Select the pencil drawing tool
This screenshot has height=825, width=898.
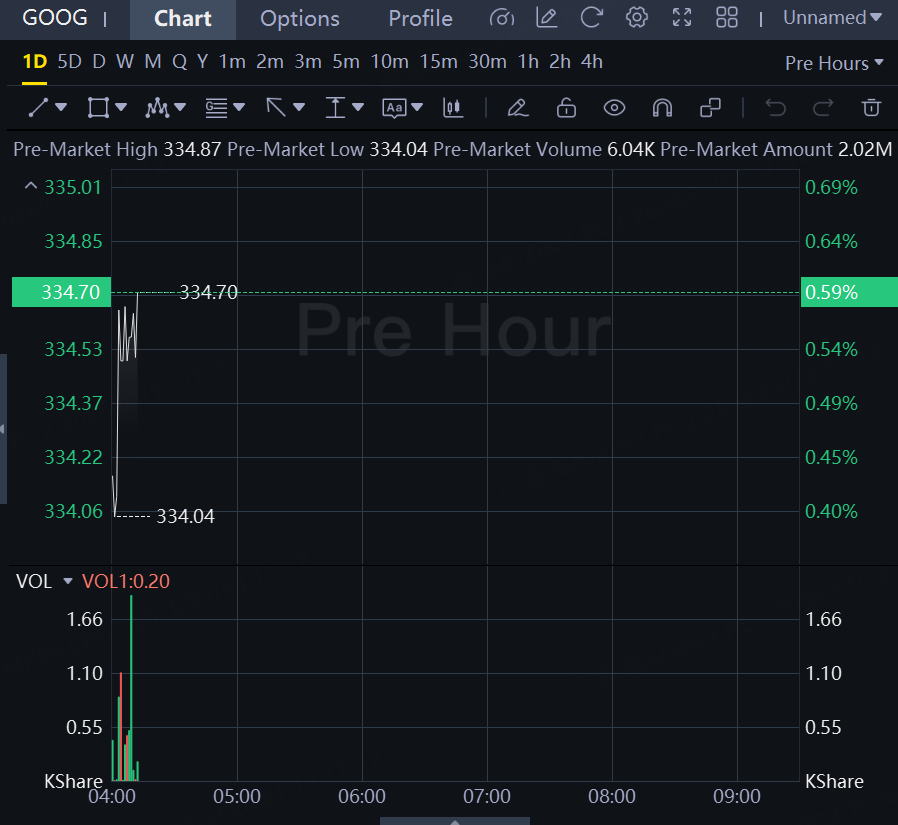(x=516, y=107)
